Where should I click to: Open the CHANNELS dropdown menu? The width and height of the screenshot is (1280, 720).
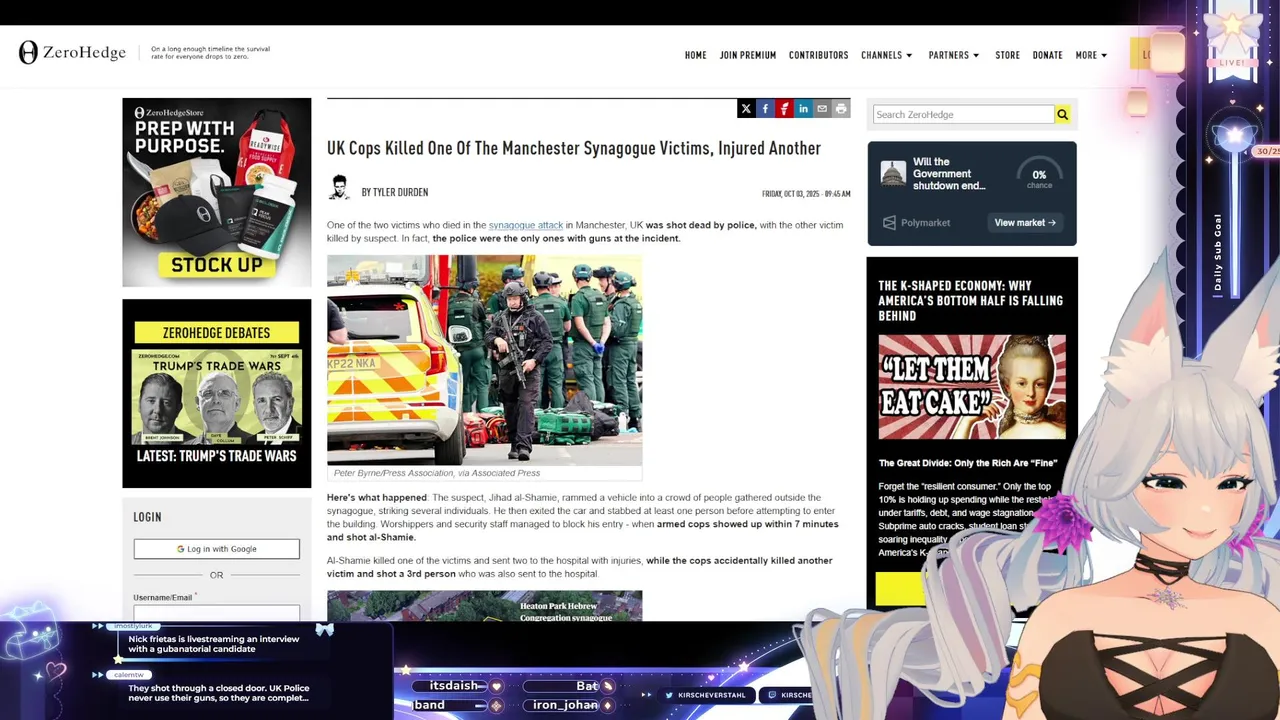(x=887, y=55)
